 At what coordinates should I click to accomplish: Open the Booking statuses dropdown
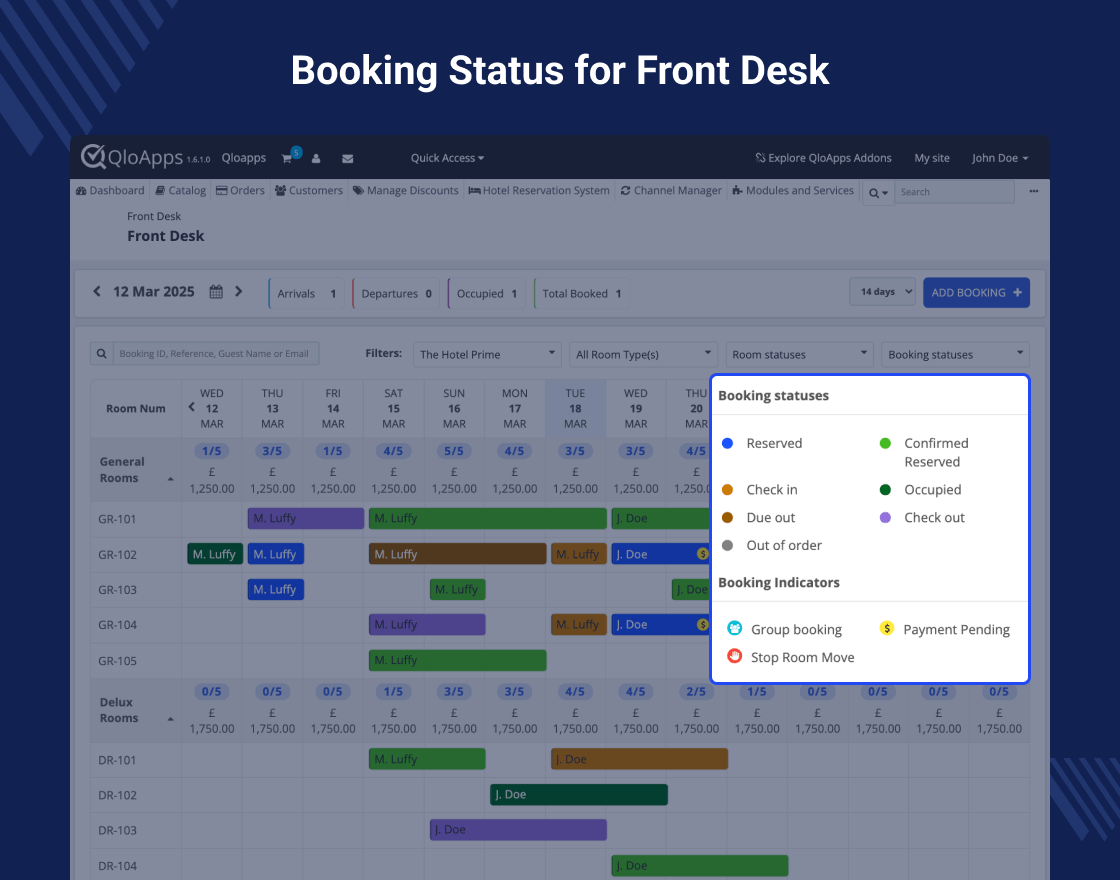[956, 354]
